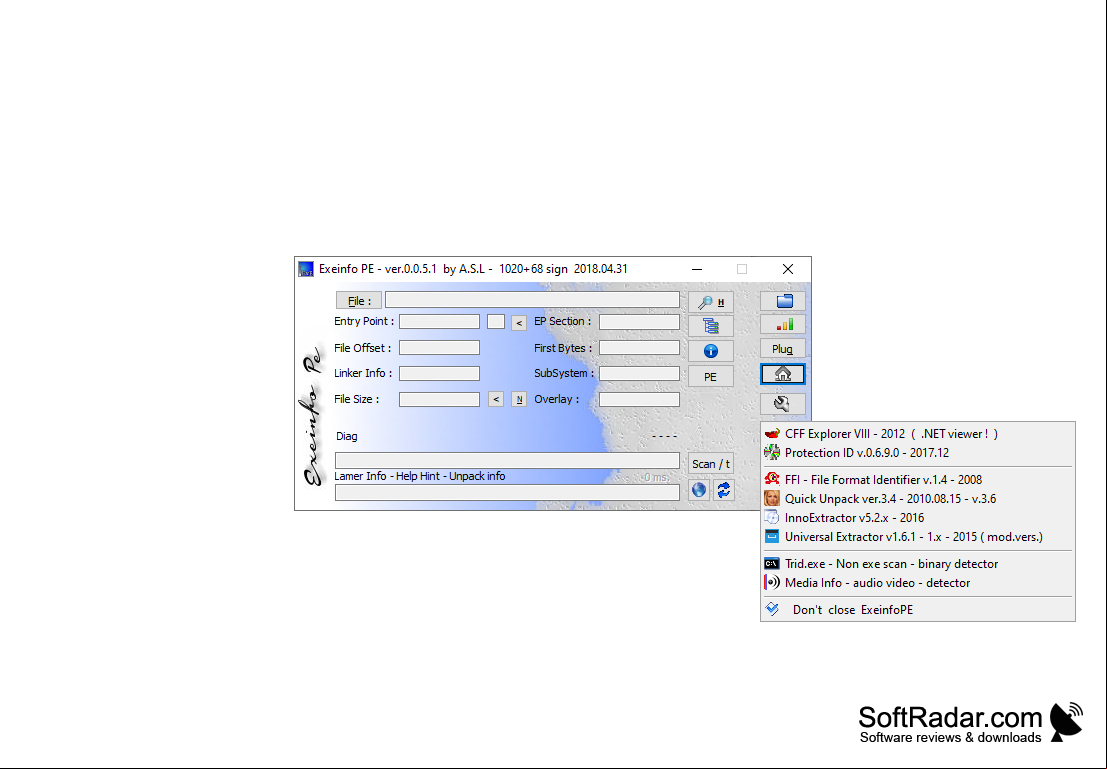The width and height of the screenshot is (1107, 769).
Task: Select Universal Extractor v1.6.1 entry
Action: click(918, 537)
